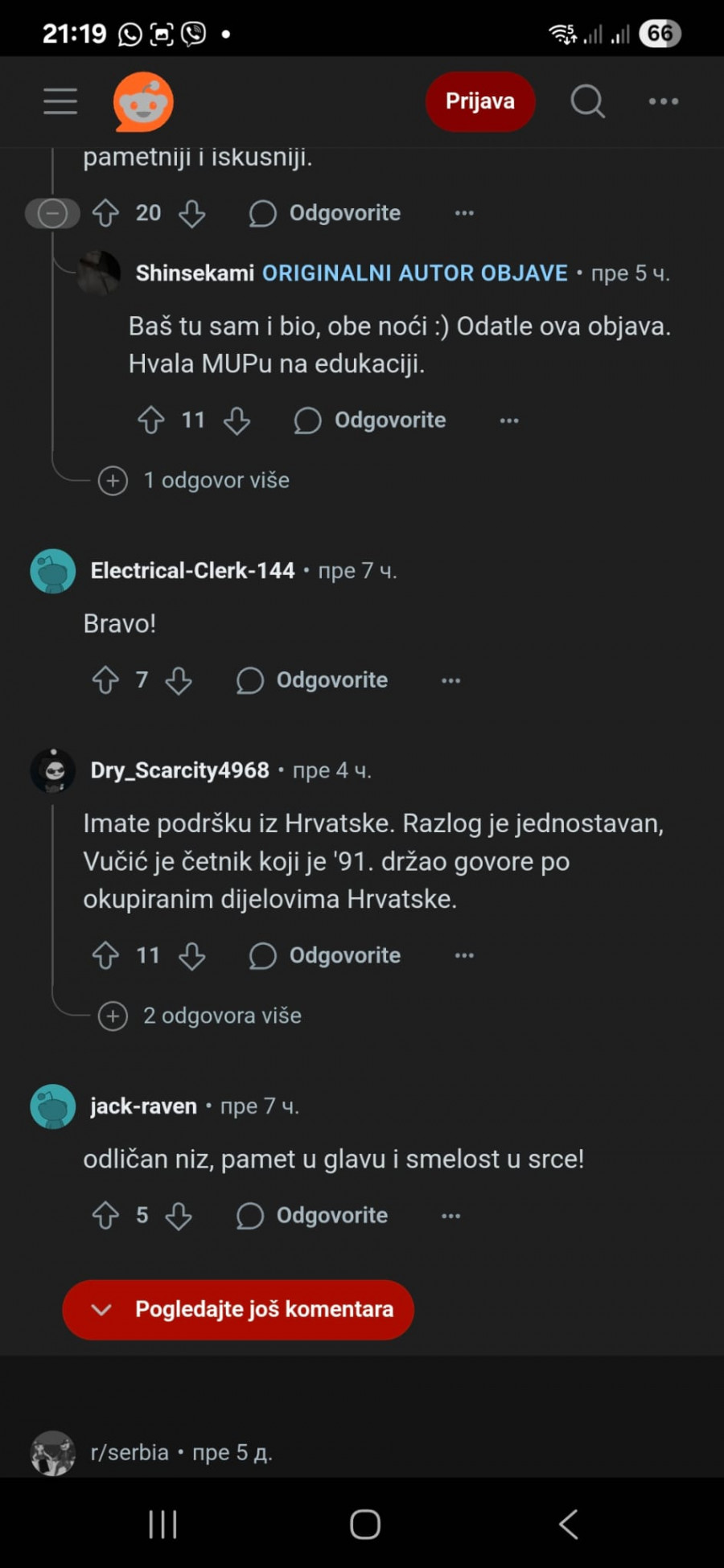Open more options on jack-raven's comment
This screenshot has width=724, height=1568.
pos(451,1216)
